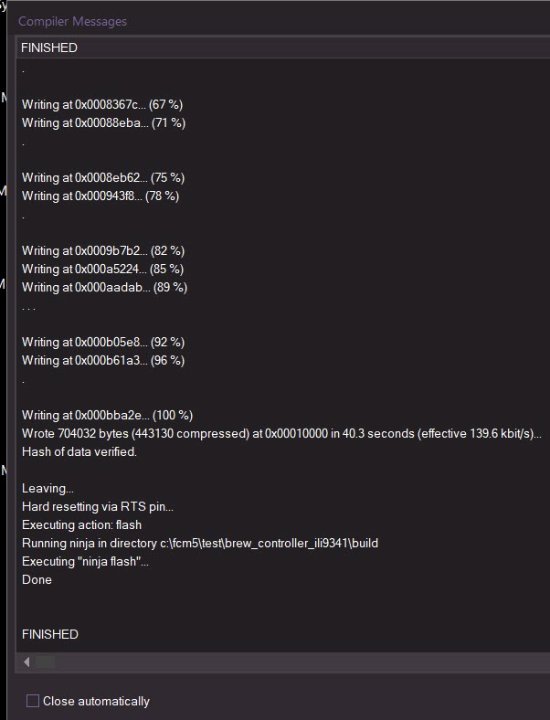The image size is (550, 720).
Task: Enable the Close automatically checkbox
Action: (x=32, y=701)
